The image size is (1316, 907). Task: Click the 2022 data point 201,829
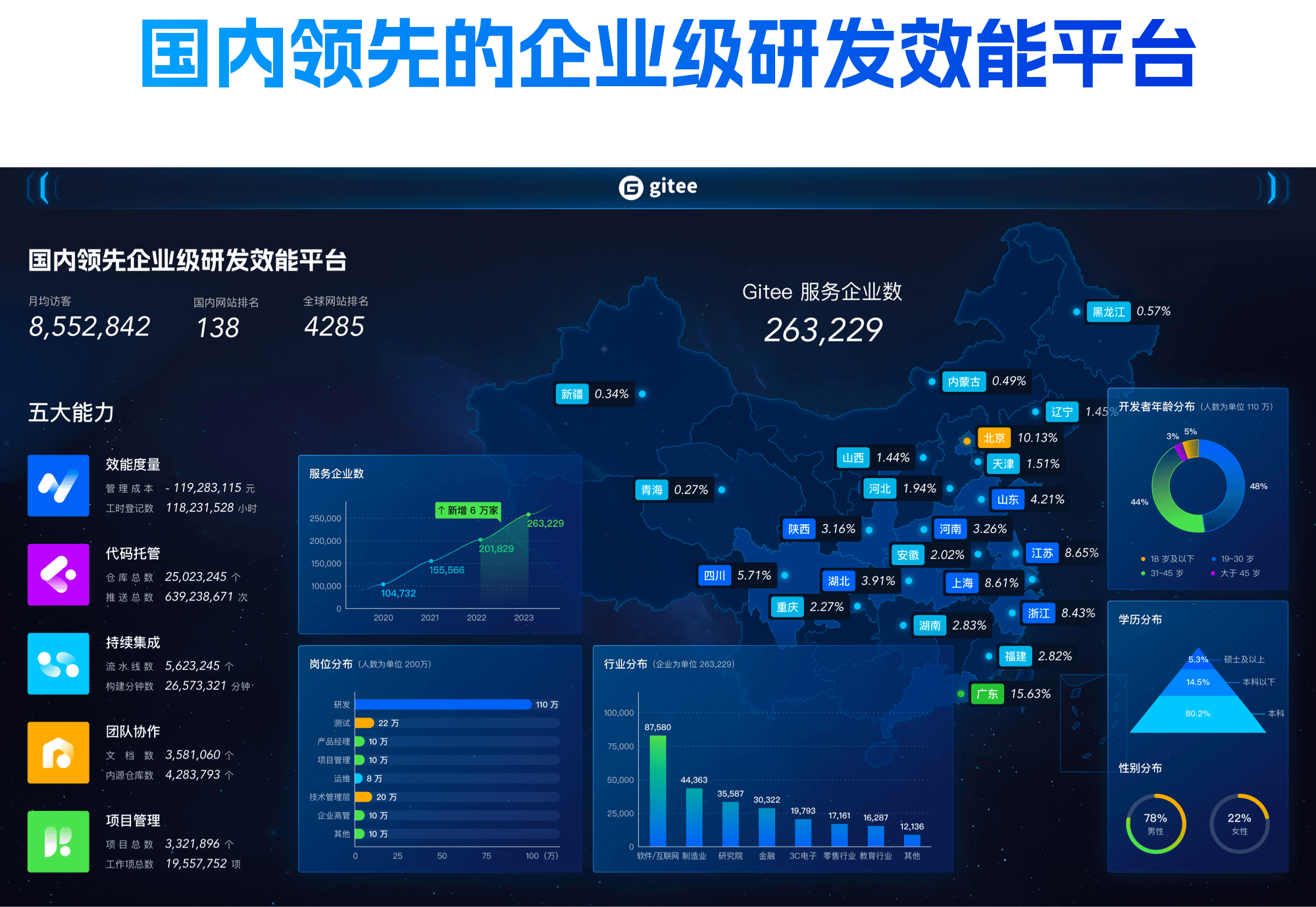tap(480, 540)
